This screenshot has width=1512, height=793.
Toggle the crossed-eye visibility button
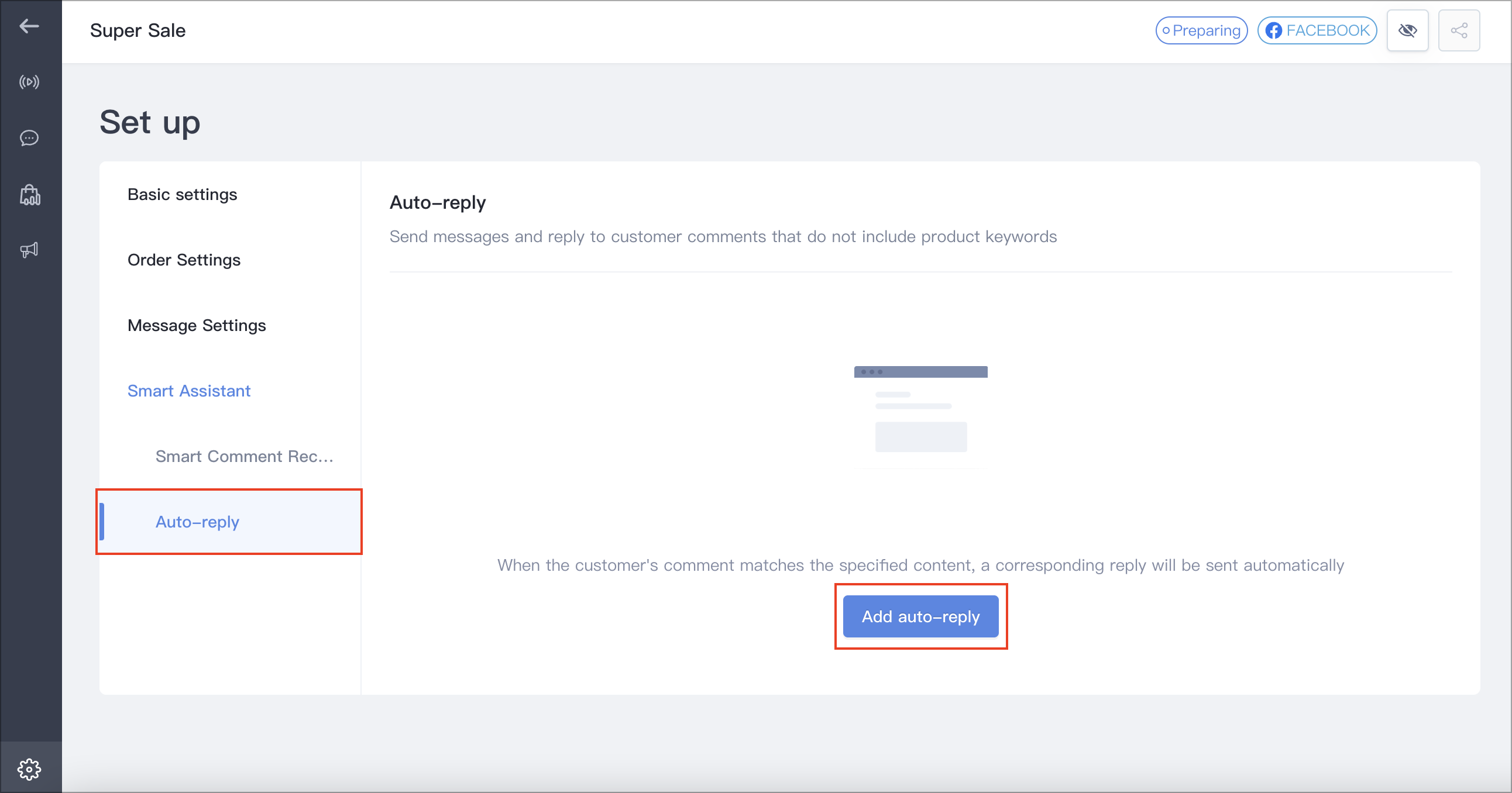[1407, 30]
